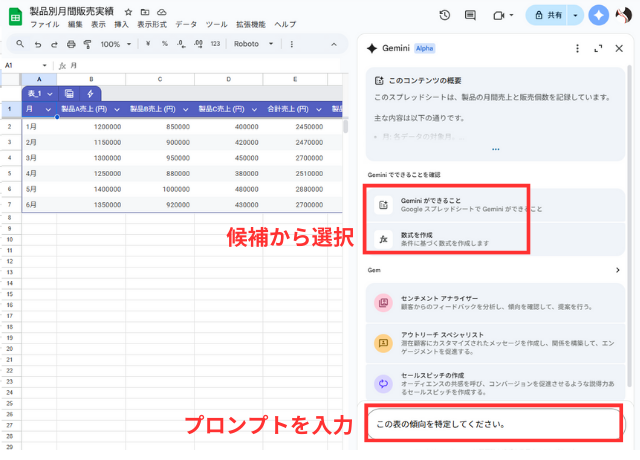Open the 表_1 table name dropdown
The height and width of the screenshot is (460, 640).
pyautogui.click(x=50, y=94)
